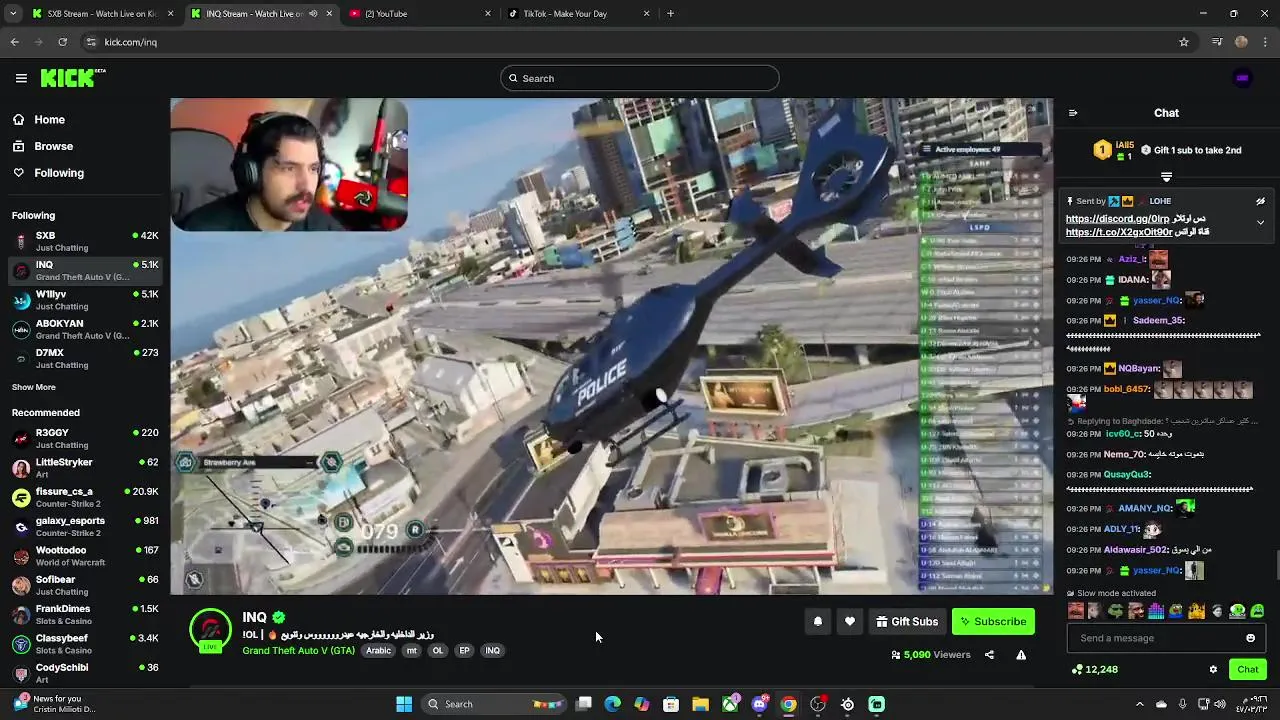
Task: Share the stream via share icon
Action: (x=989, y=655)
